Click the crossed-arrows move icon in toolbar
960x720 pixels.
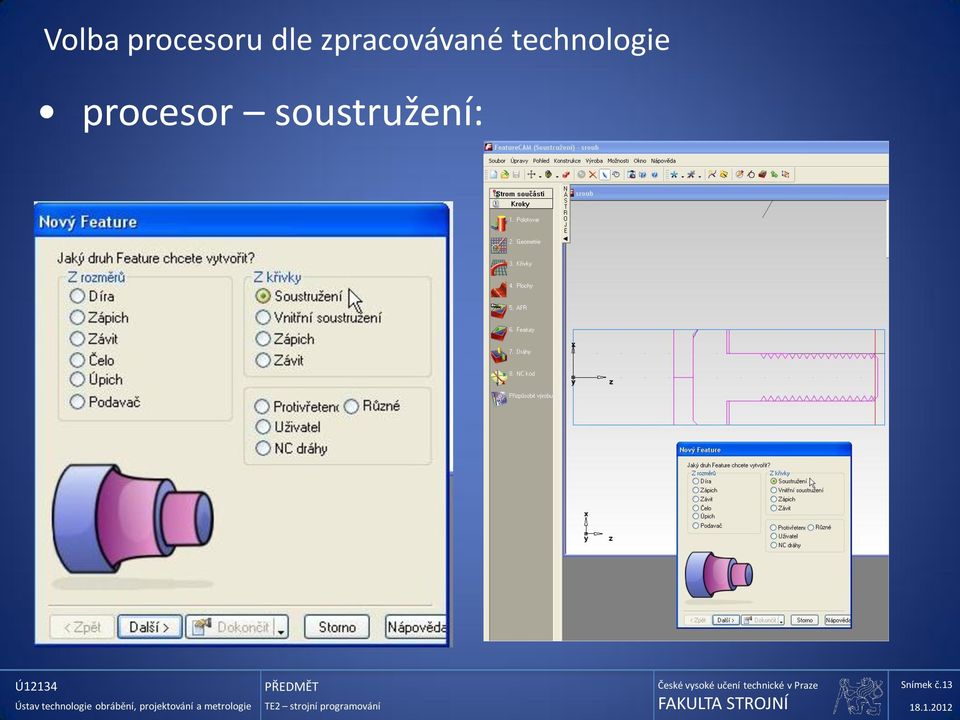click(x=531, y=174)
